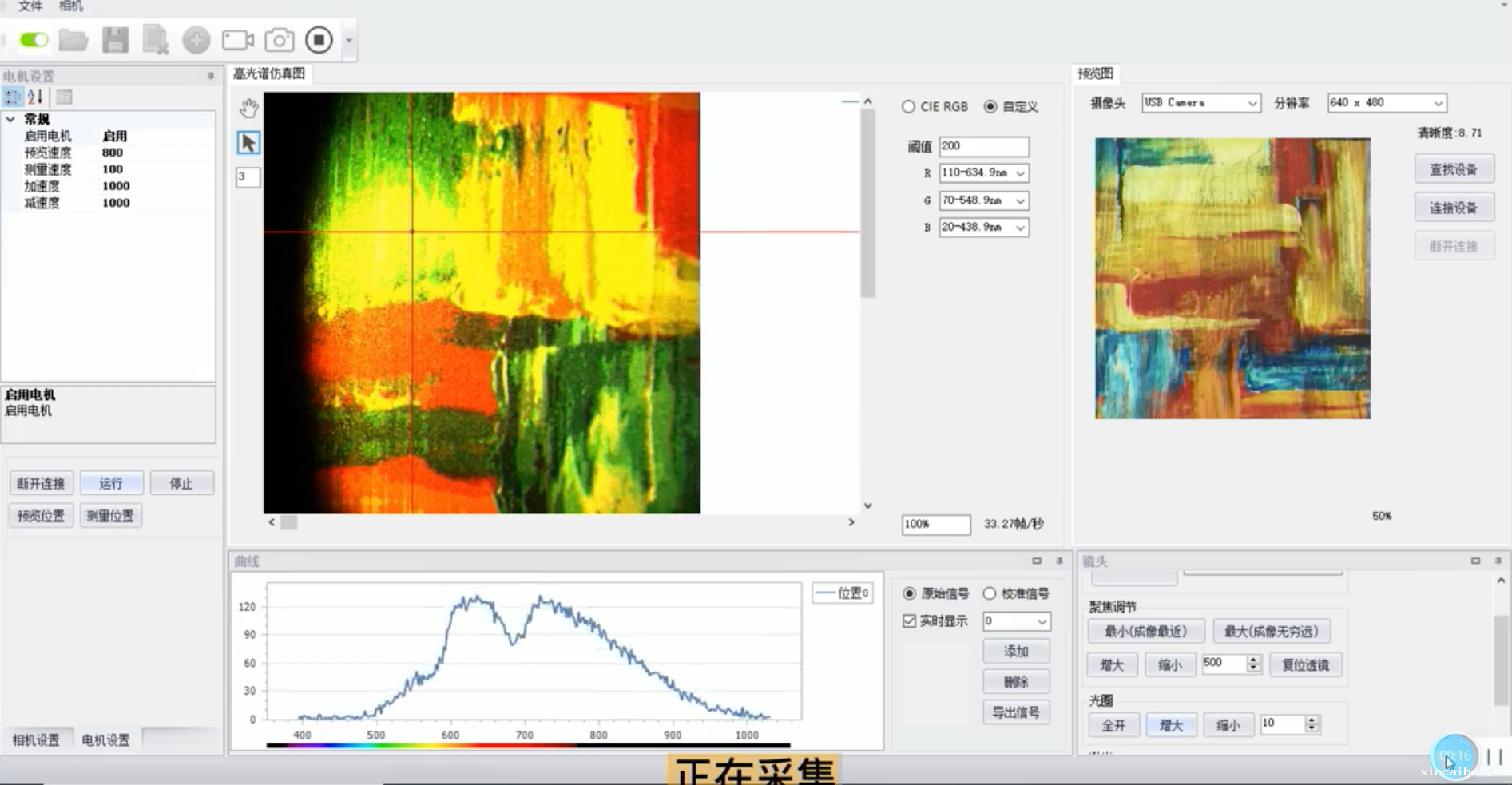
Task: Select the CIE RGB radio button
Action: tap(908, 106)
